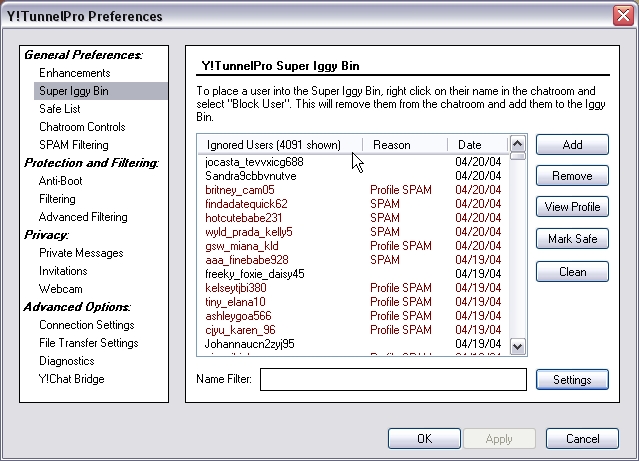
Task: Cancel the preferences dialog
Action: click(582, 439)
